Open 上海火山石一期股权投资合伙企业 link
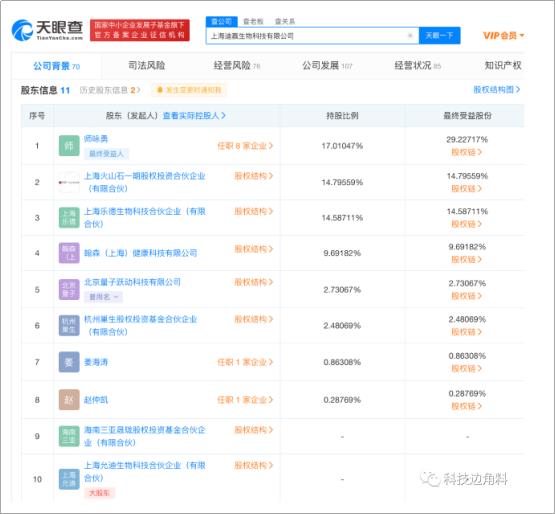The image size is (556, 514). [144, 182]
